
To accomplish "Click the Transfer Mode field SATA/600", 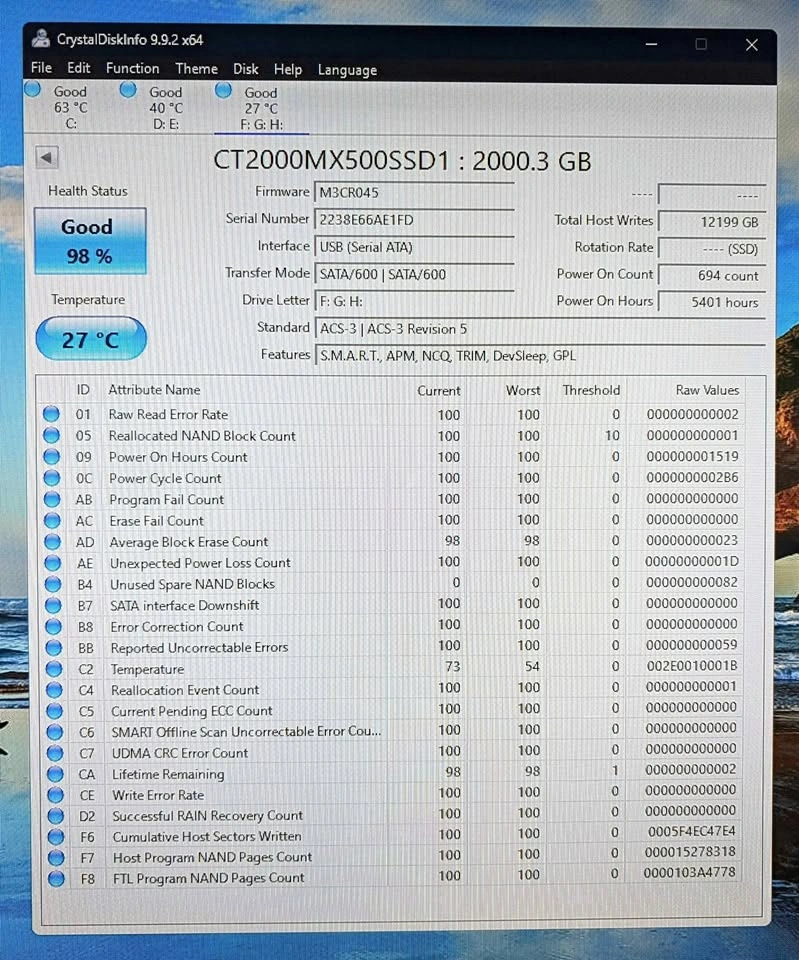I will click(x=415, y=274).
